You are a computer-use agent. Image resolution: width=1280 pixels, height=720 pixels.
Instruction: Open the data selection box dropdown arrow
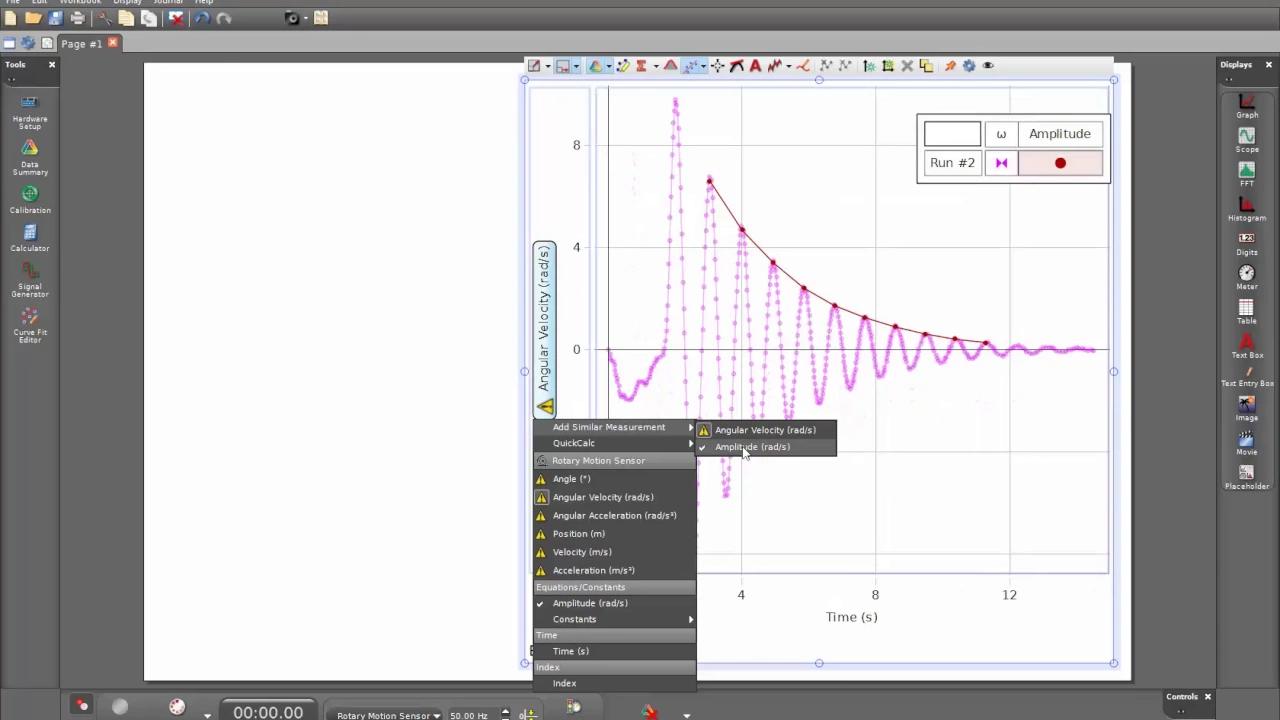point(576,66)
